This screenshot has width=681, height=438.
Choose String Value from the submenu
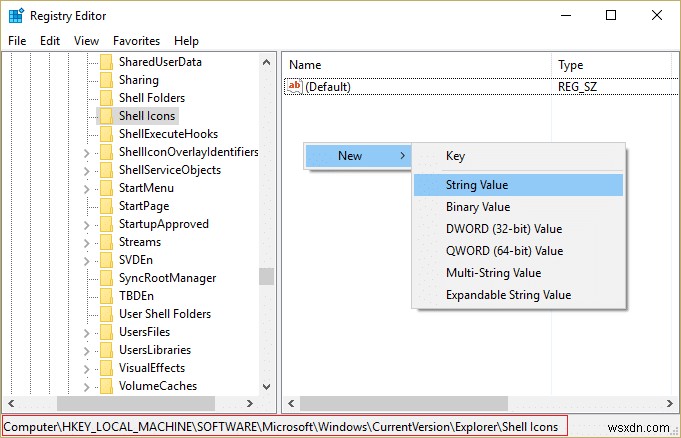518,185
